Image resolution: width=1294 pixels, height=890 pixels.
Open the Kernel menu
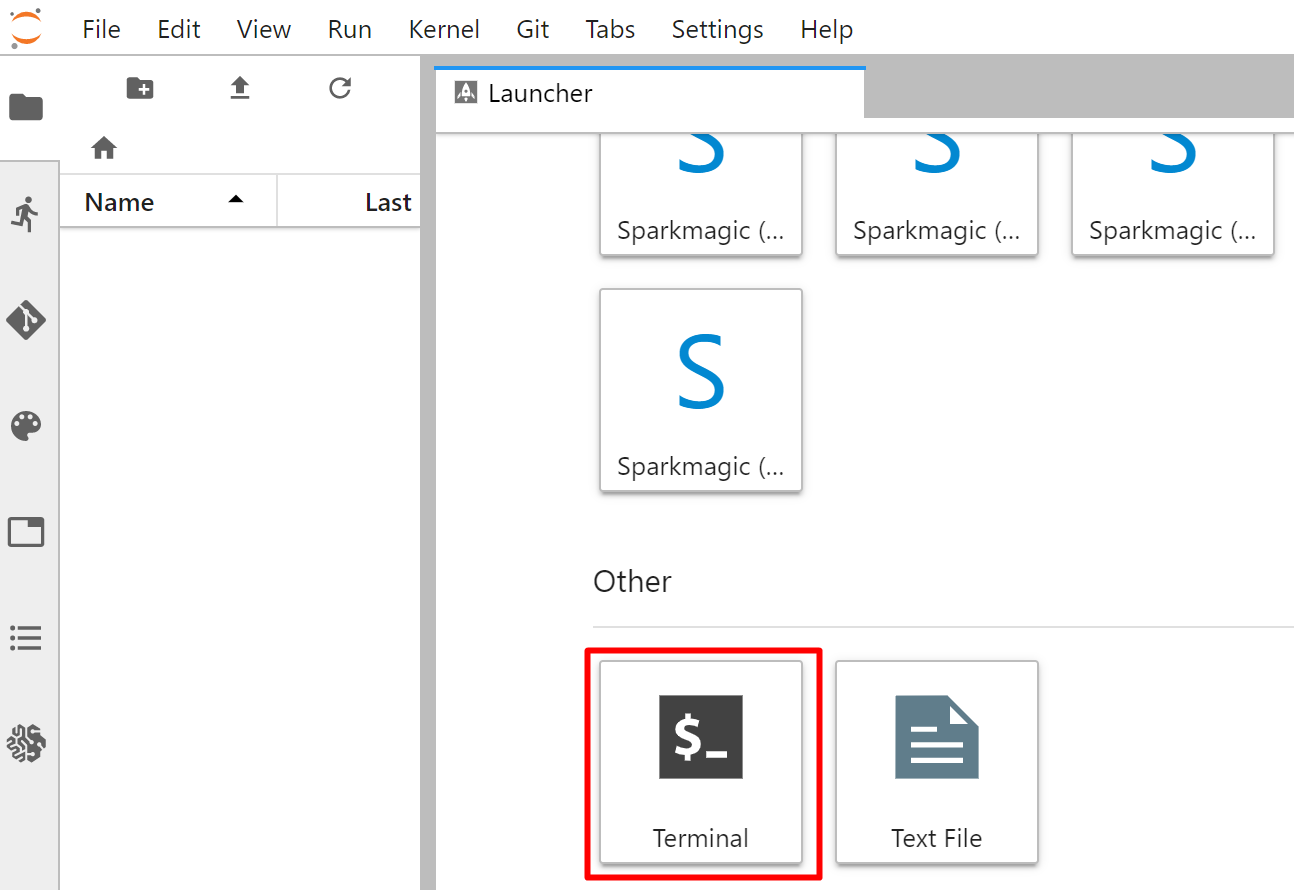pos(444,29)
